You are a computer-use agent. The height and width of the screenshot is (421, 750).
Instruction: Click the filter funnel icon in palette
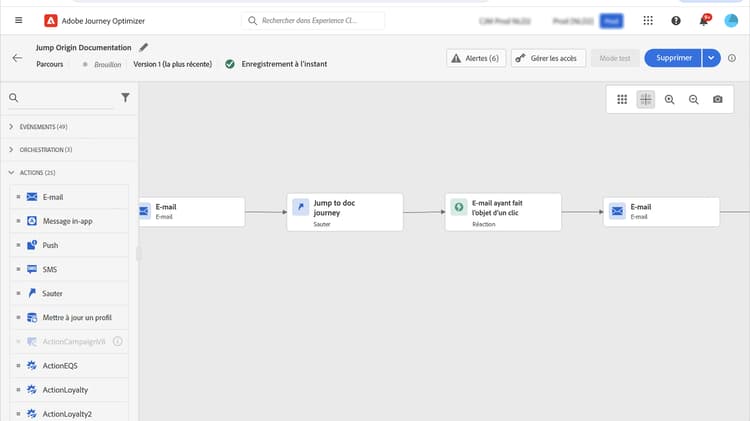pos(125,98)
